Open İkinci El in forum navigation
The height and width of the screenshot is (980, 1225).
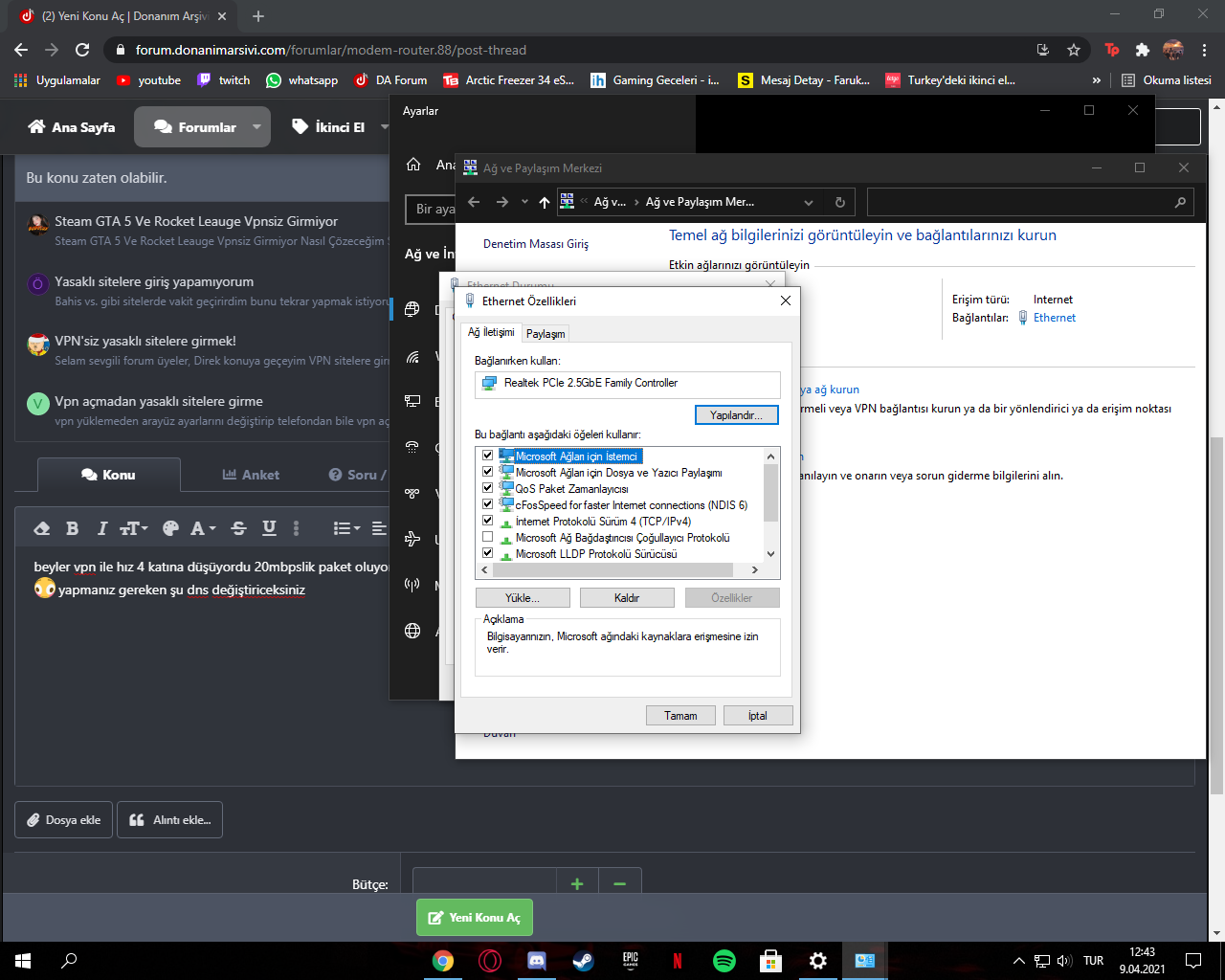(x=328, y=126)
